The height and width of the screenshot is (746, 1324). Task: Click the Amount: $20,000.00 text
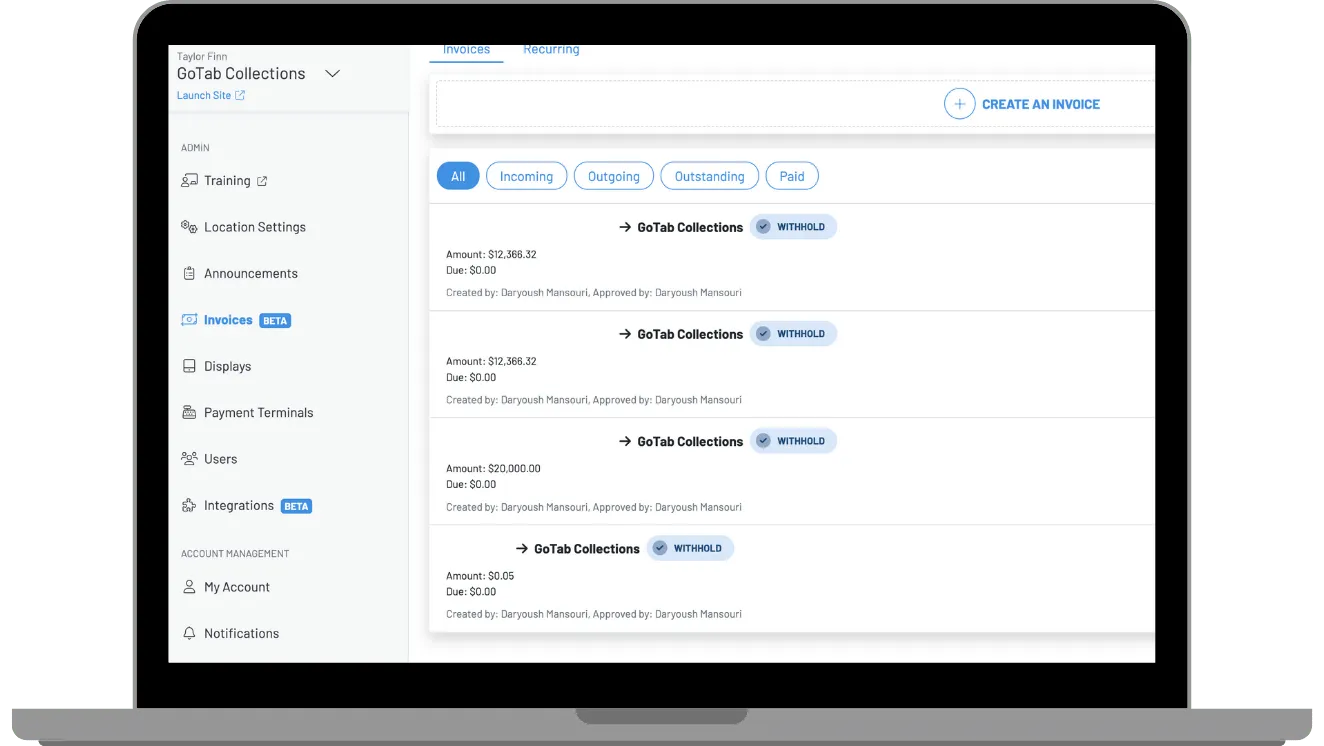pyautogui.click(x=493, y=468)
